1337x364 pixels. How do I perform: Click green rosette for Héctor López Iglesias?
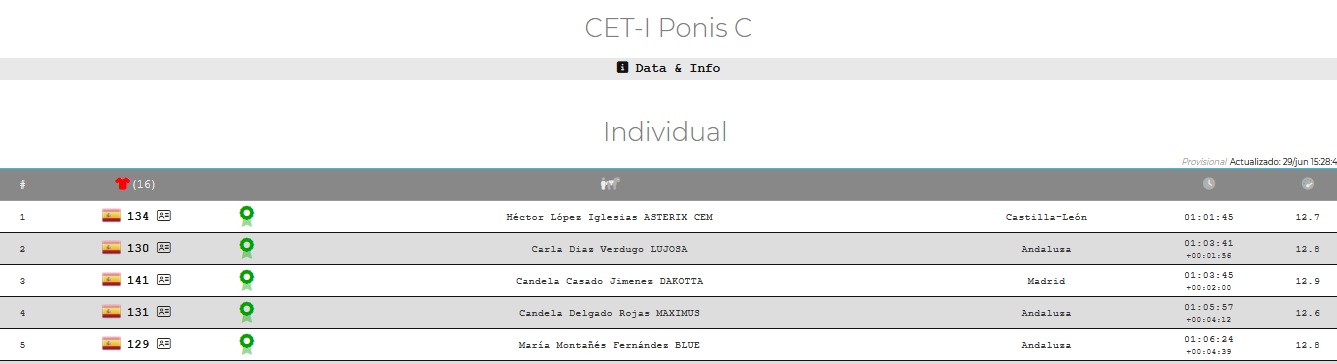pyautogui.click(x=246, y=216)
